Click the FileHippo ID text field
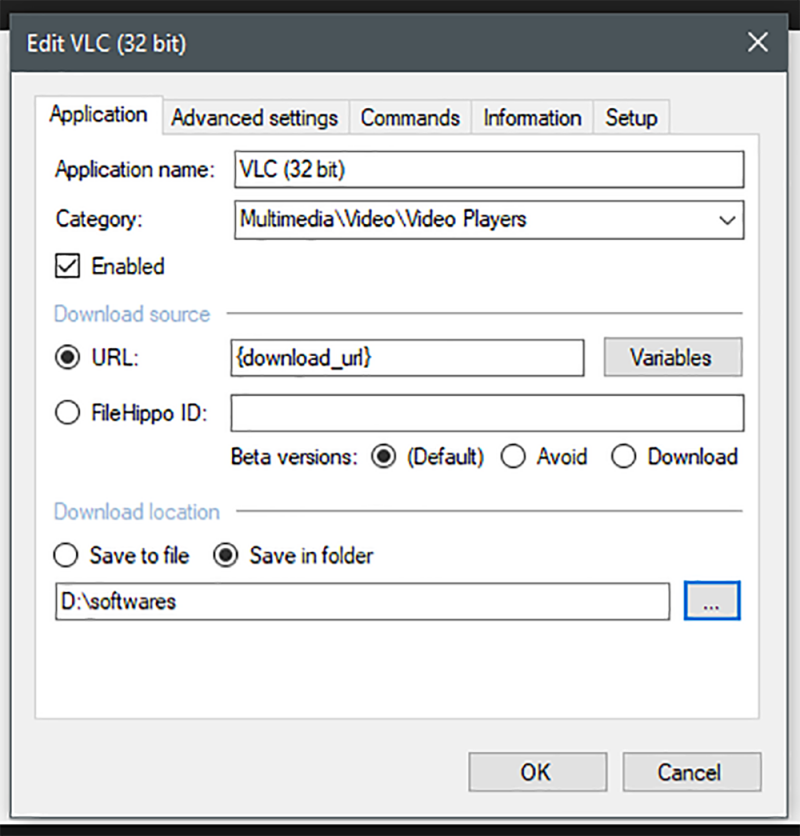800x836 pixels. pos(487,413)
